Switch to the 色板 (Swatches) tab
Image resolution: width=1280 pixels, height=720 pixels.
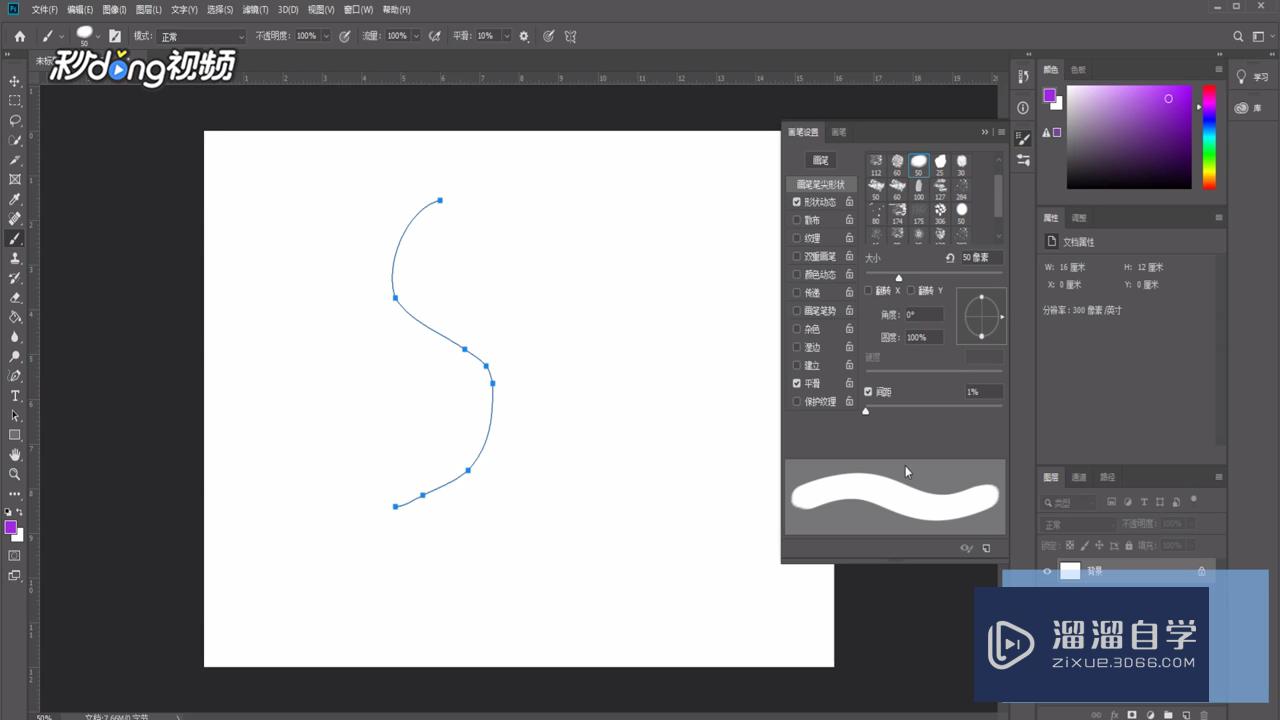click(1078, 69)
